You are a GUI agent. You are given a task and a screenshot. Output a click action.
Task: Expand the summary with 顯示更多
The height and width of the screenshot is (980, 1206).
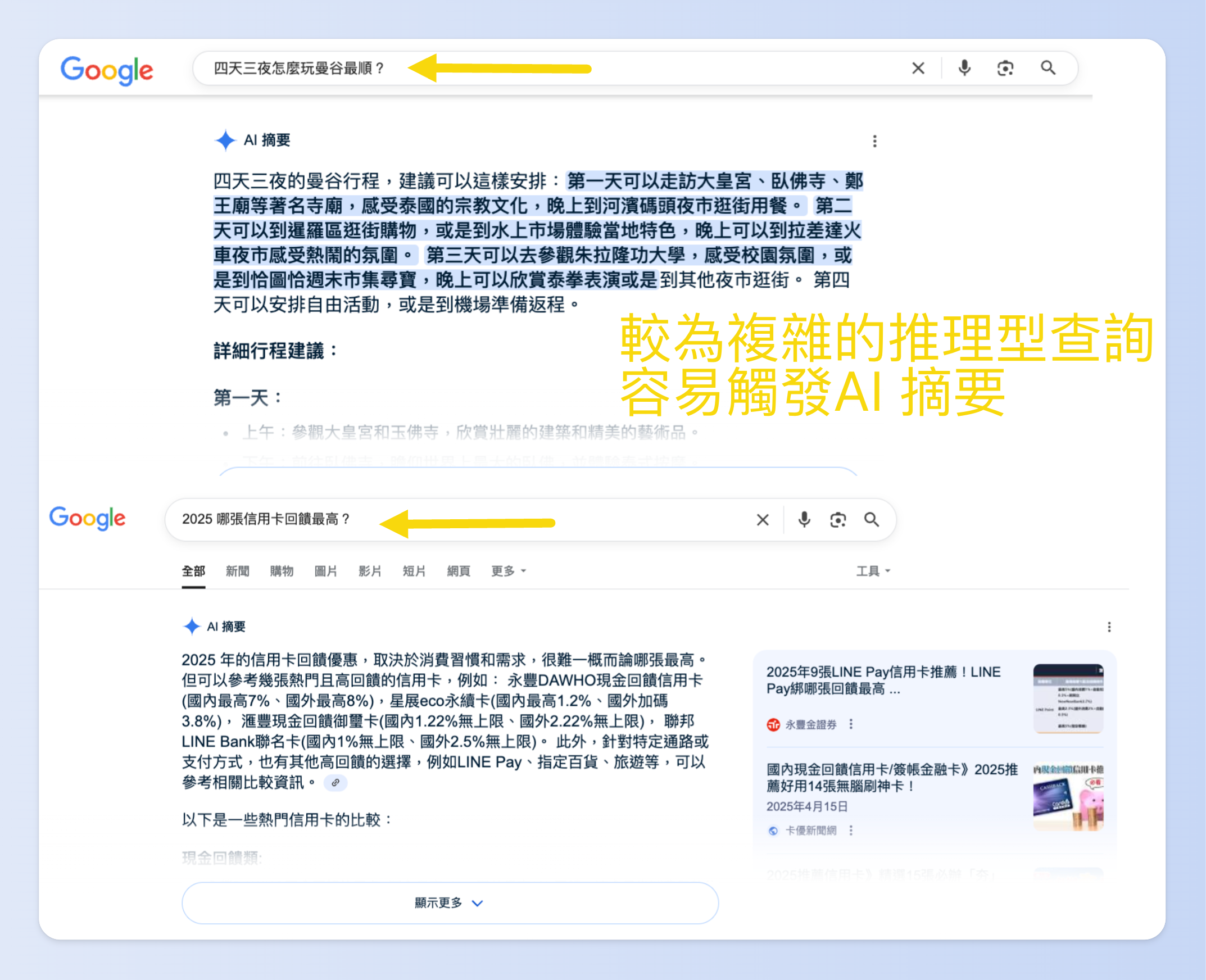pyautogui.click(x=450, y=902)
